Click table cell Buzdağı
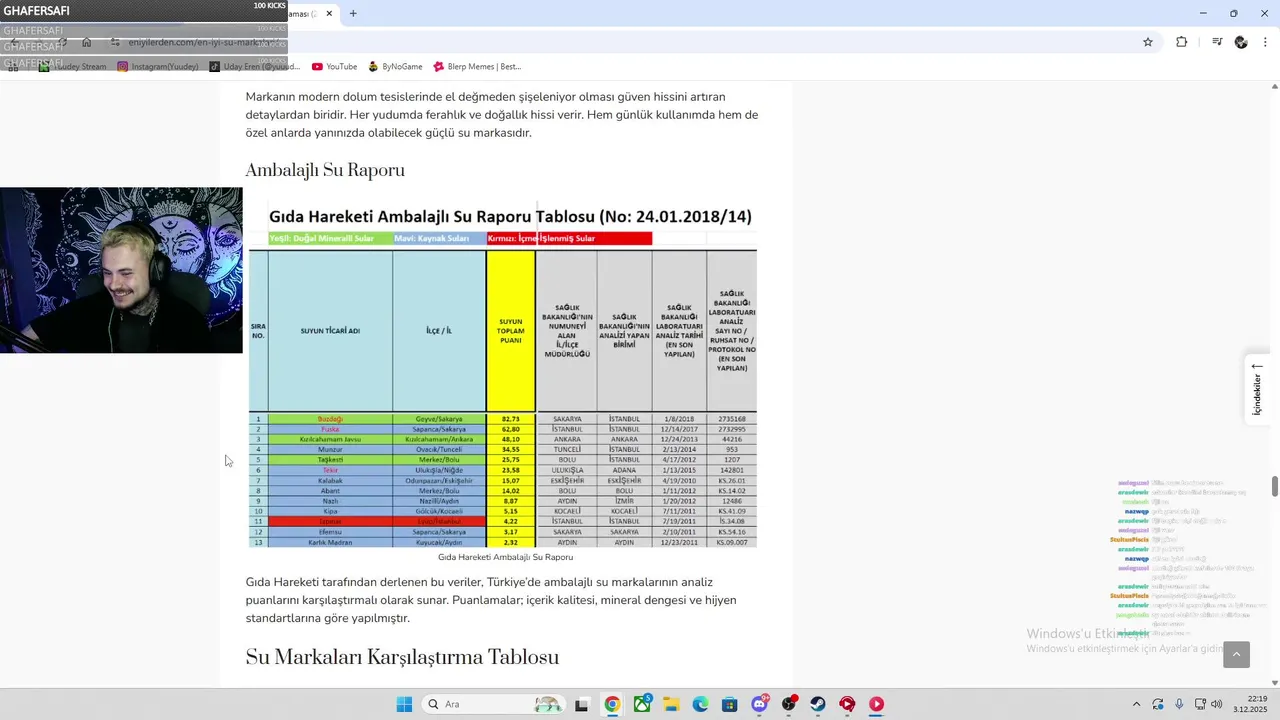 tap(330, 419)
